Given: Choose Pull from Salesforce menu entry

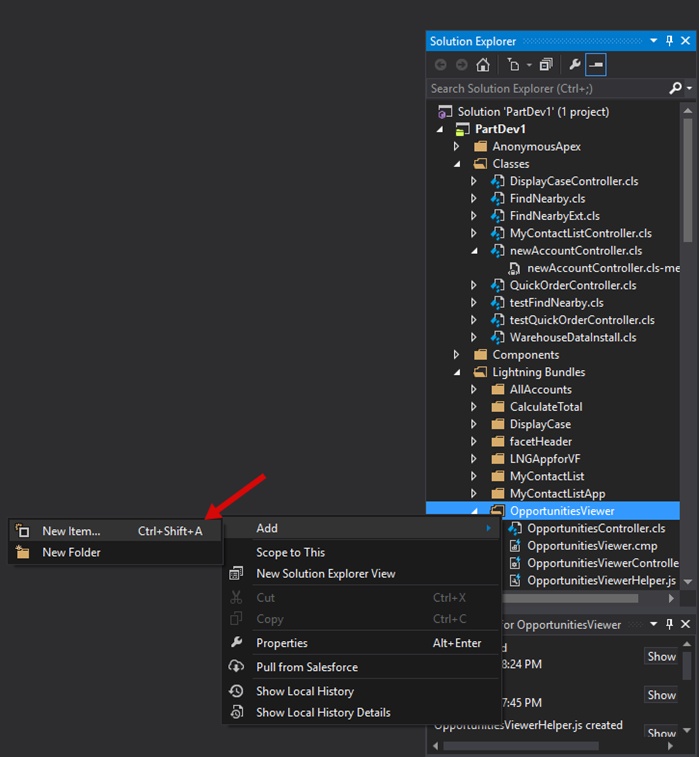Looking at the screenshot, I should point(361,667).
